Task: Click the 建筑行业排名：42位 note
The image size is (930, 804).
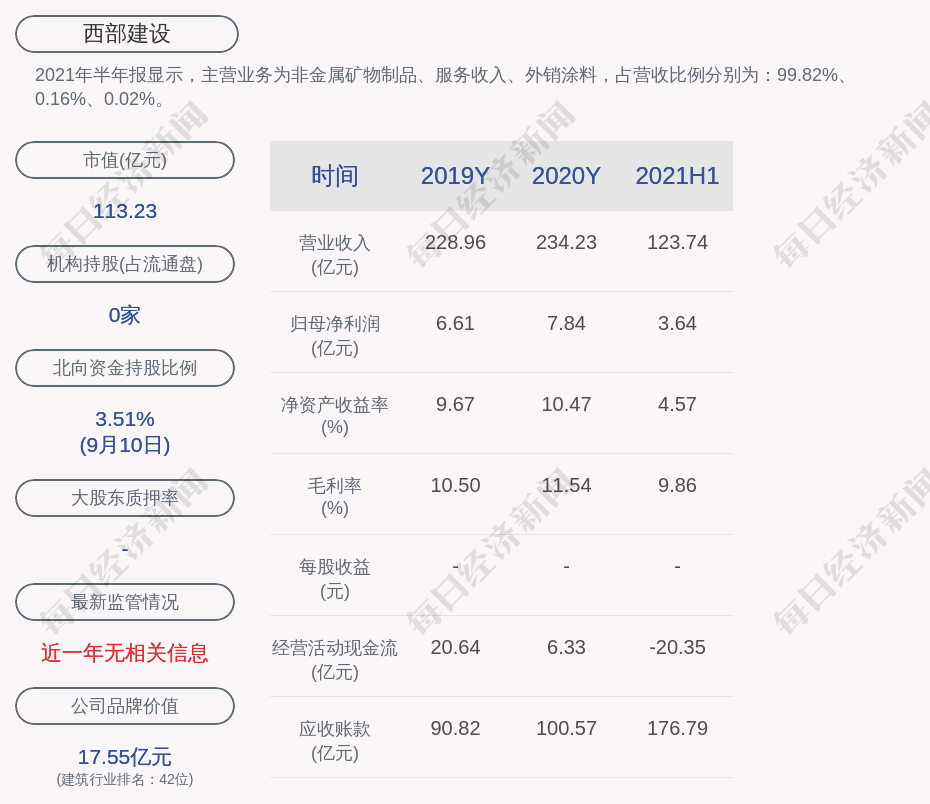Action: point(125,779)
